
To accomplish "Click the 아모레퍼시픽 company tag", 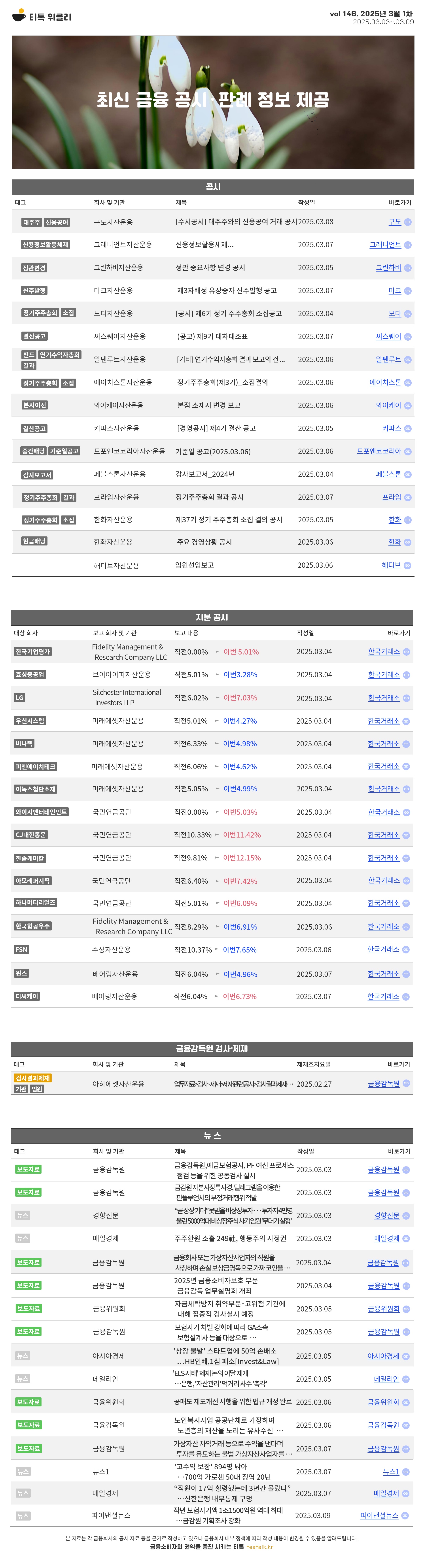I will 33,881.
